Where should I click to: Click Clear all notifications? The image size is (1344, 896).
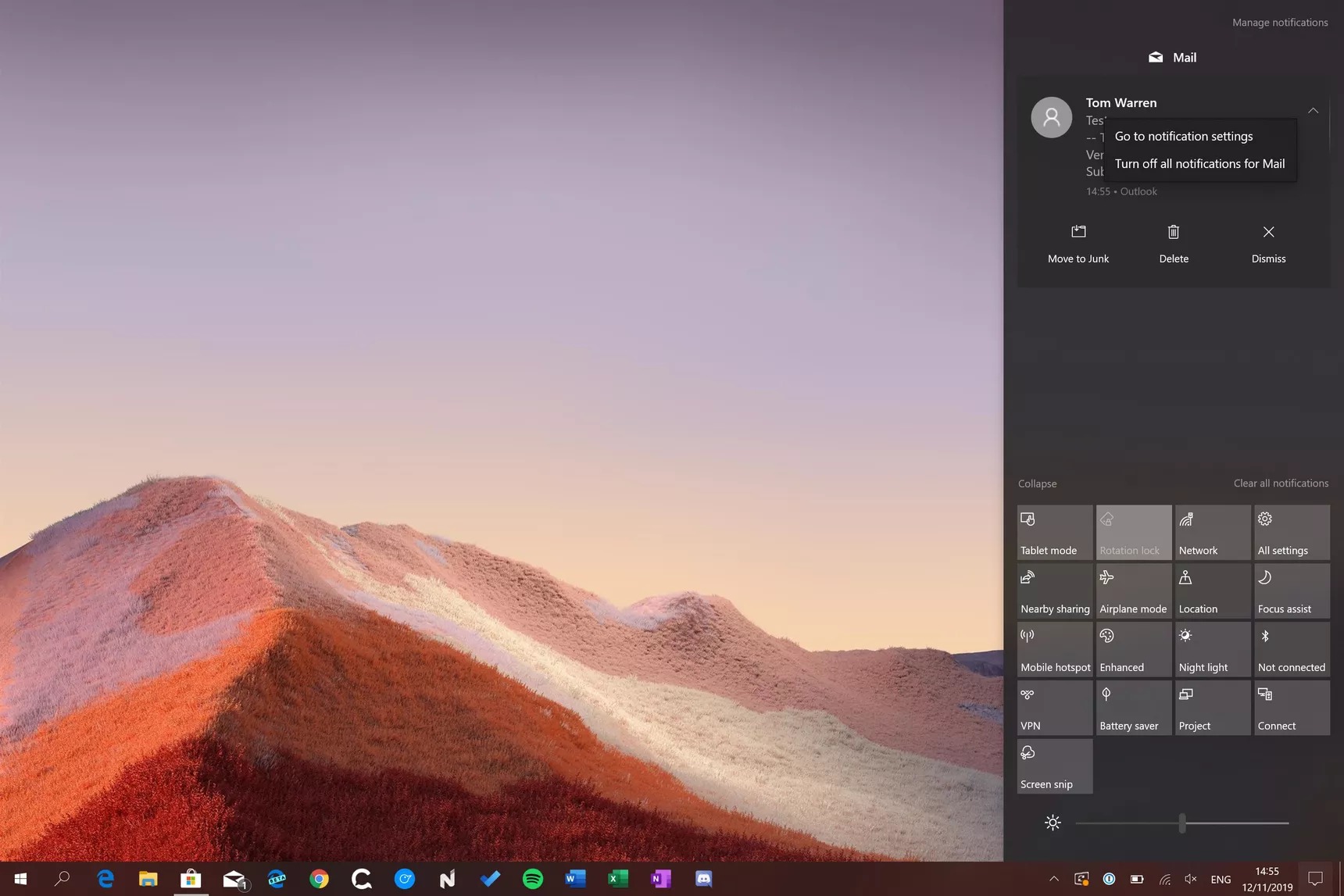coord(1280,484)
